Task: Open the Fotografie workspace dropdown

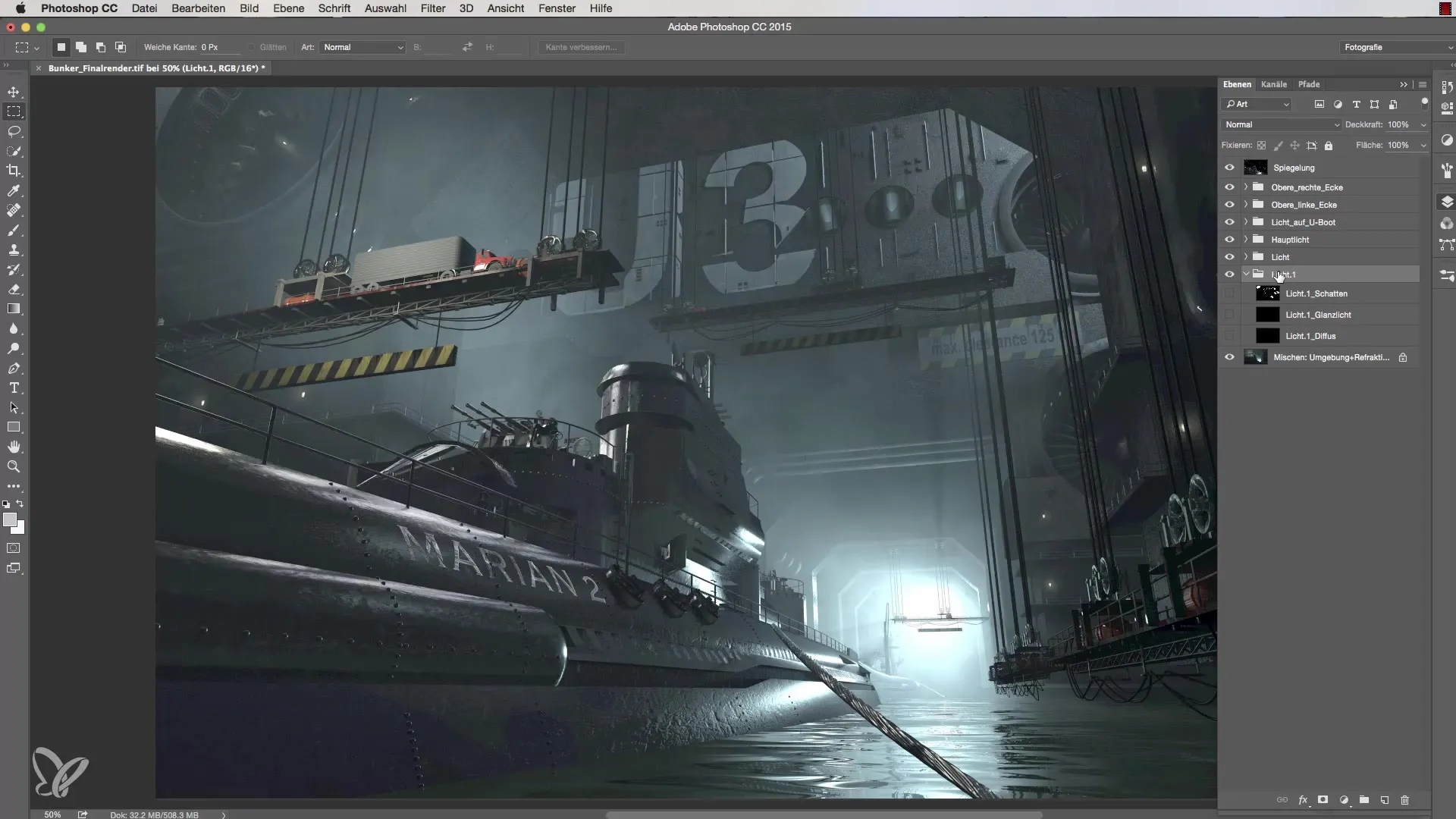Action: [1397, 47]
